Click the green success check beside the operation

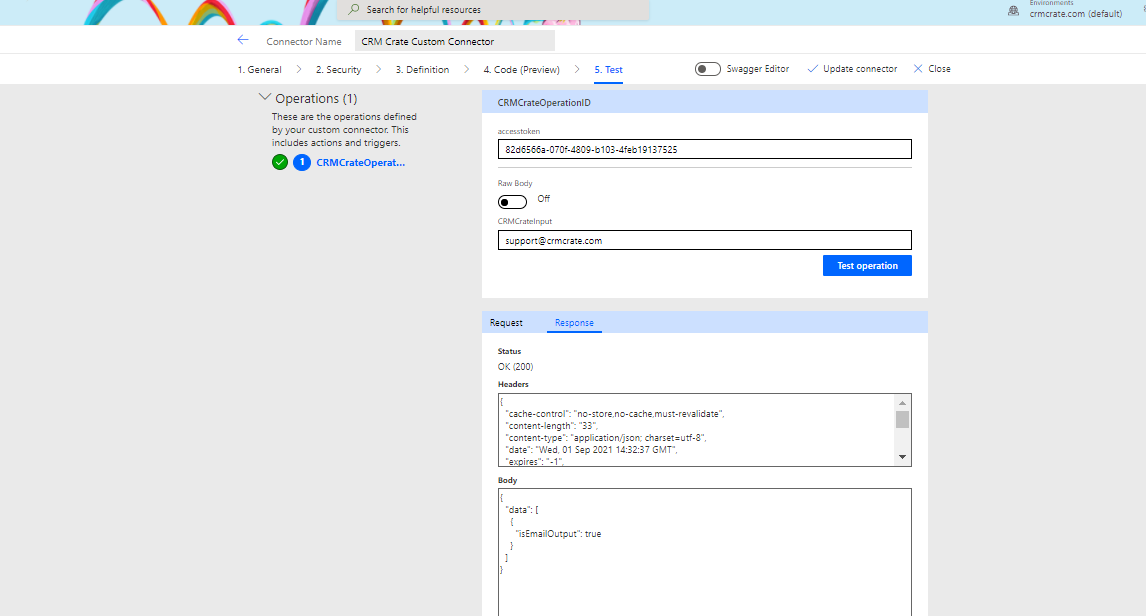pyautogui.click(x=280, y=162)
